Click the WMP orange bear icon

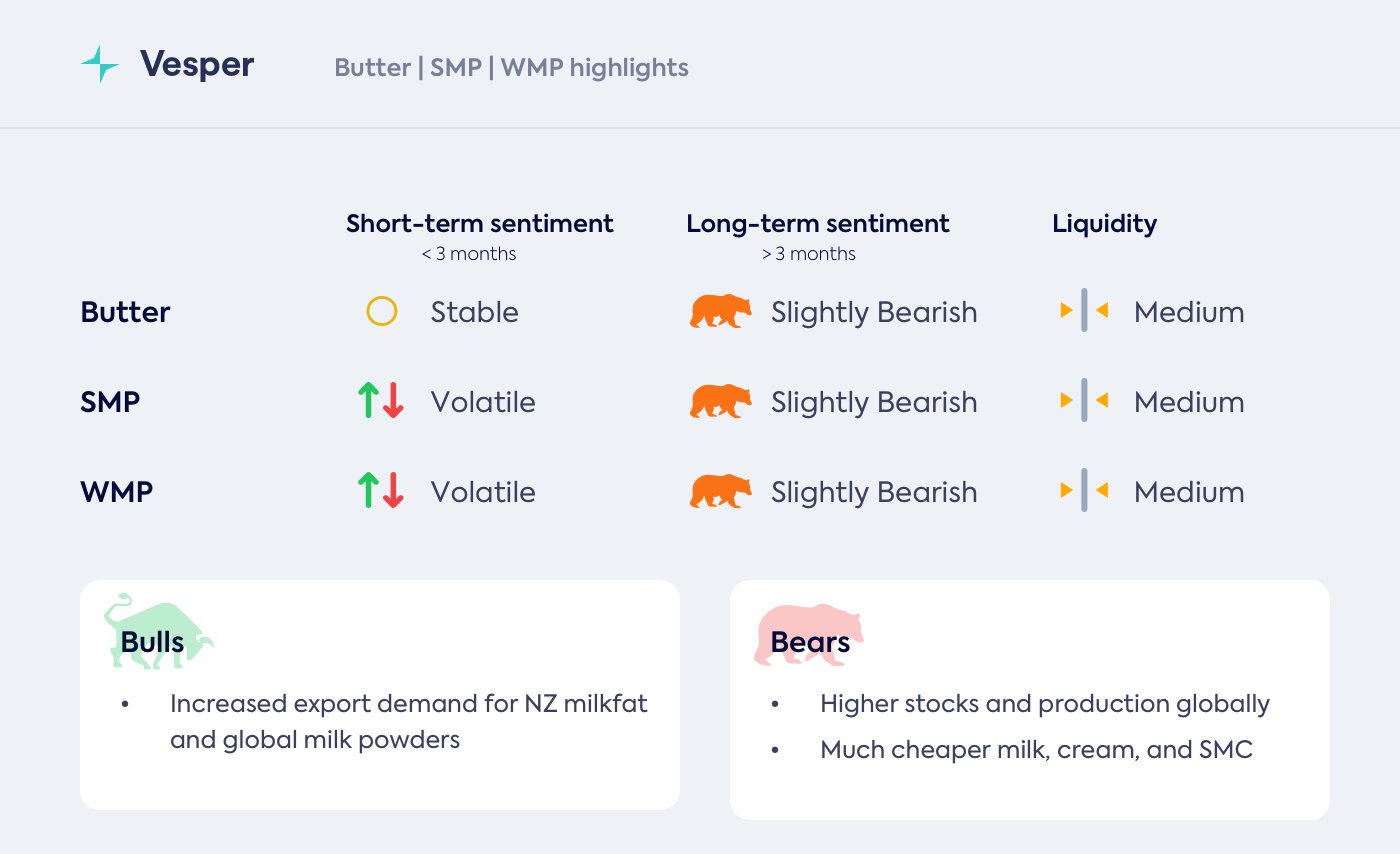coord(720,492)
